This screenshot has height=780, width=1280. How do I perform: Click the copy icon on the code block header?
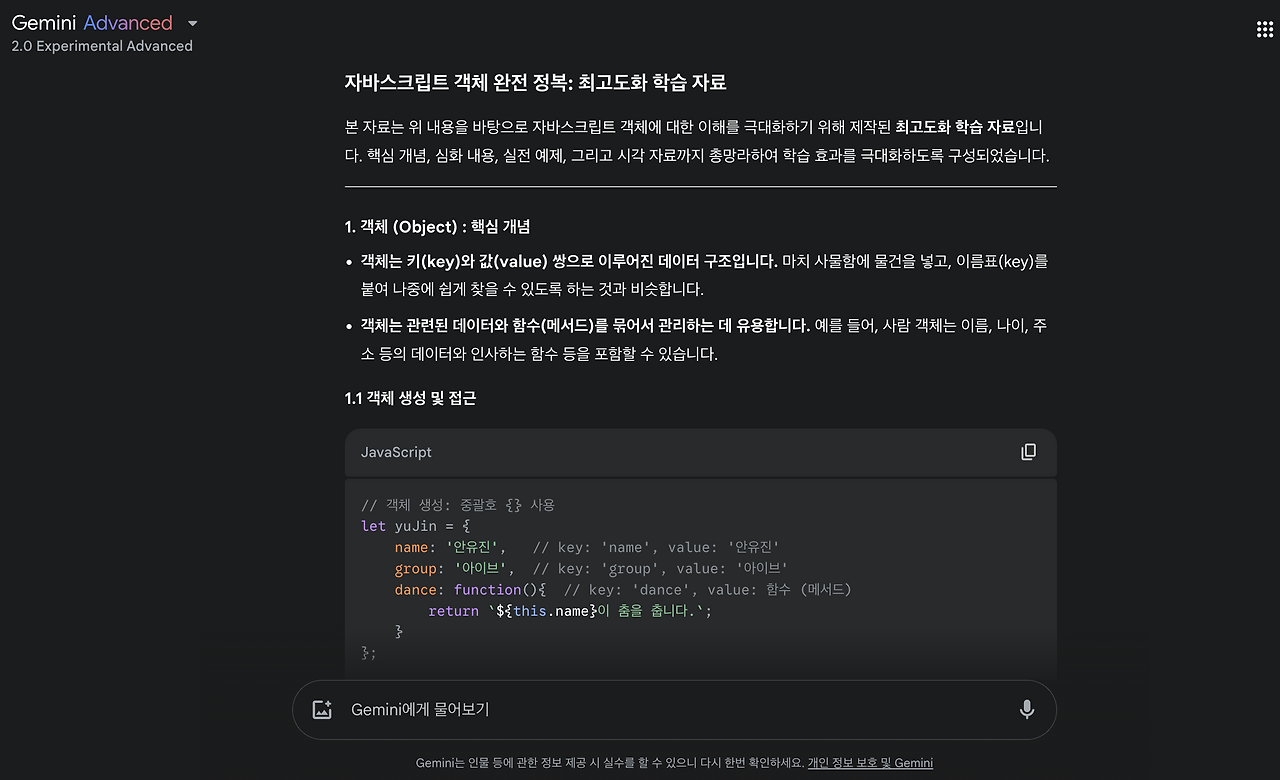(1028, 451)
